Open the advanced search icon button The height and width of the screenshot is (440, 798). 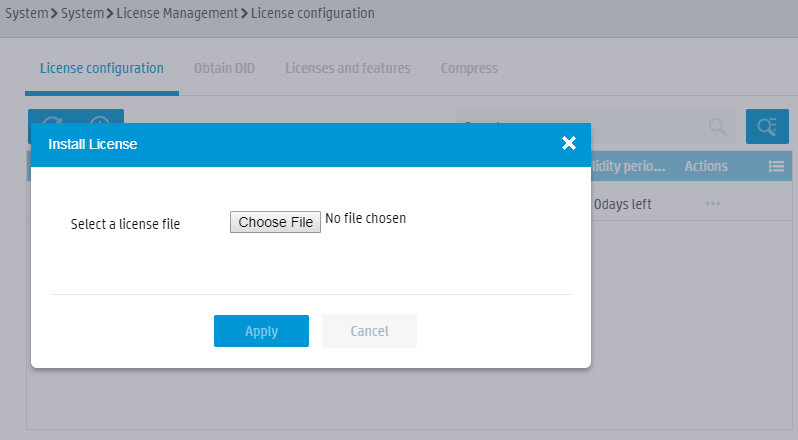pos(767,126)
